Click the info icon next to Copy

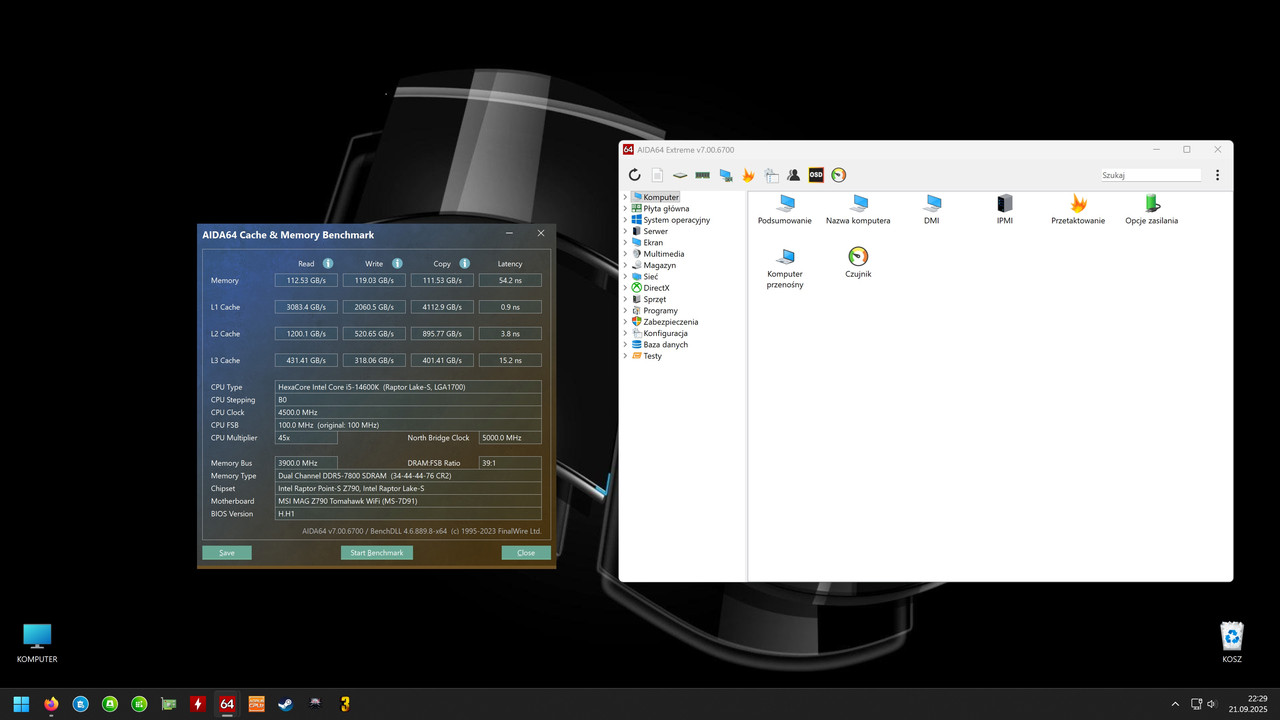click(465, 263)
